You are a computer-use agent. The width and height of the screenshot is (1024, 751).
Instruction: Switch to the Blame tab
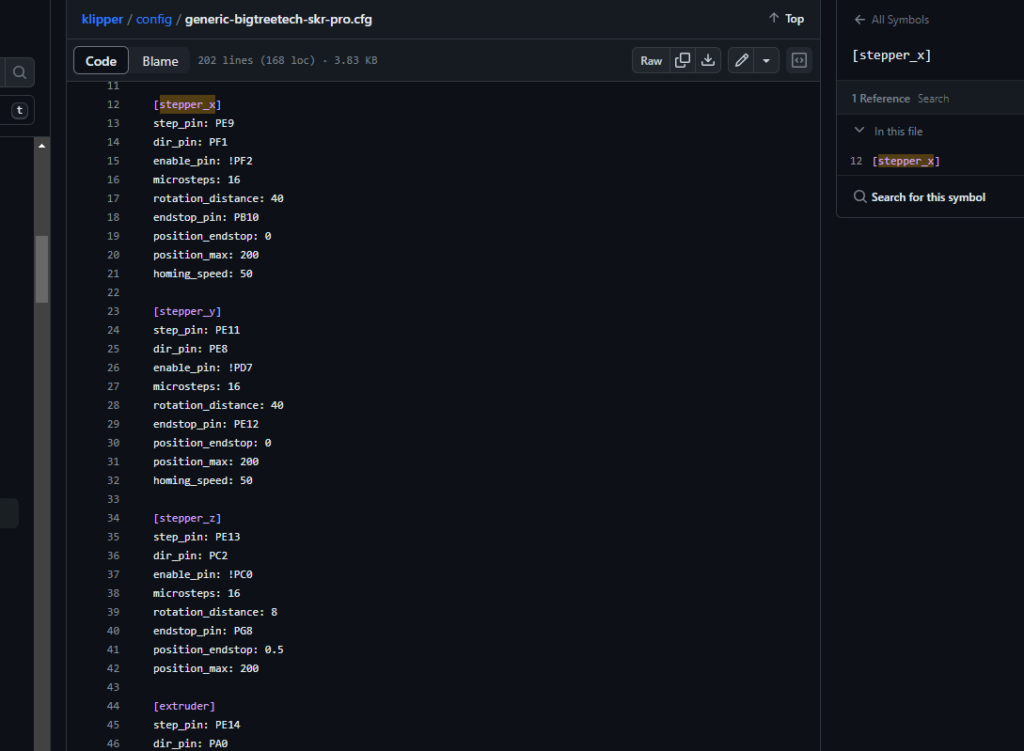point(160,61)
